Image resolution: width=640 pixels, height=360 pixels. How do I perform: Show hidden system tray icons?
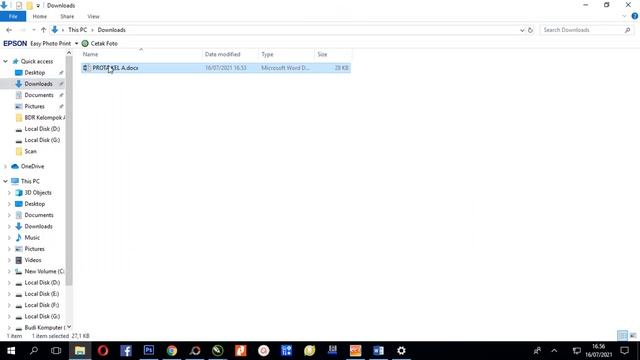click(x=554, y=351)
